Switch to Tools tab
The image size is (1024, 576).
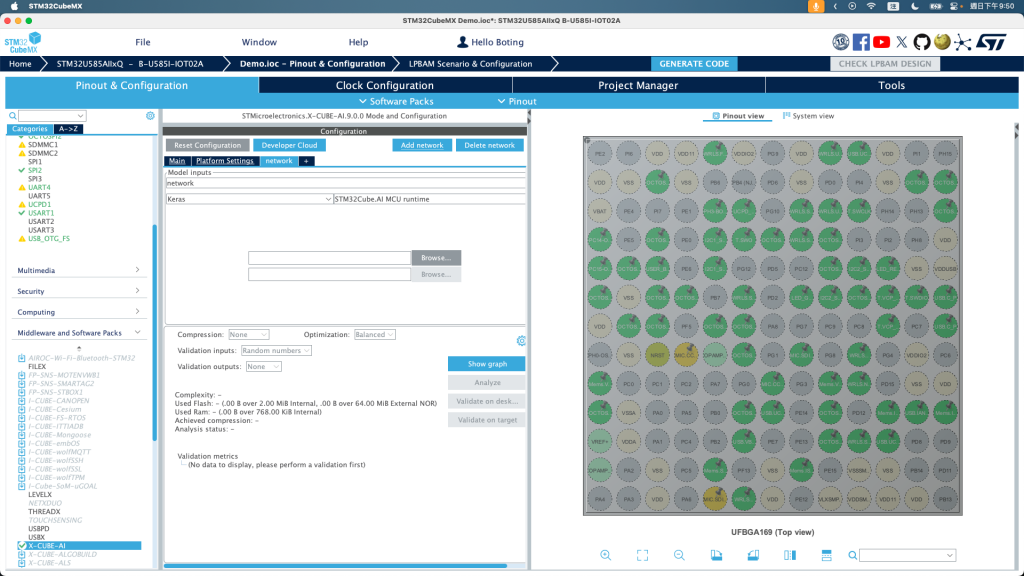(891, 86)
